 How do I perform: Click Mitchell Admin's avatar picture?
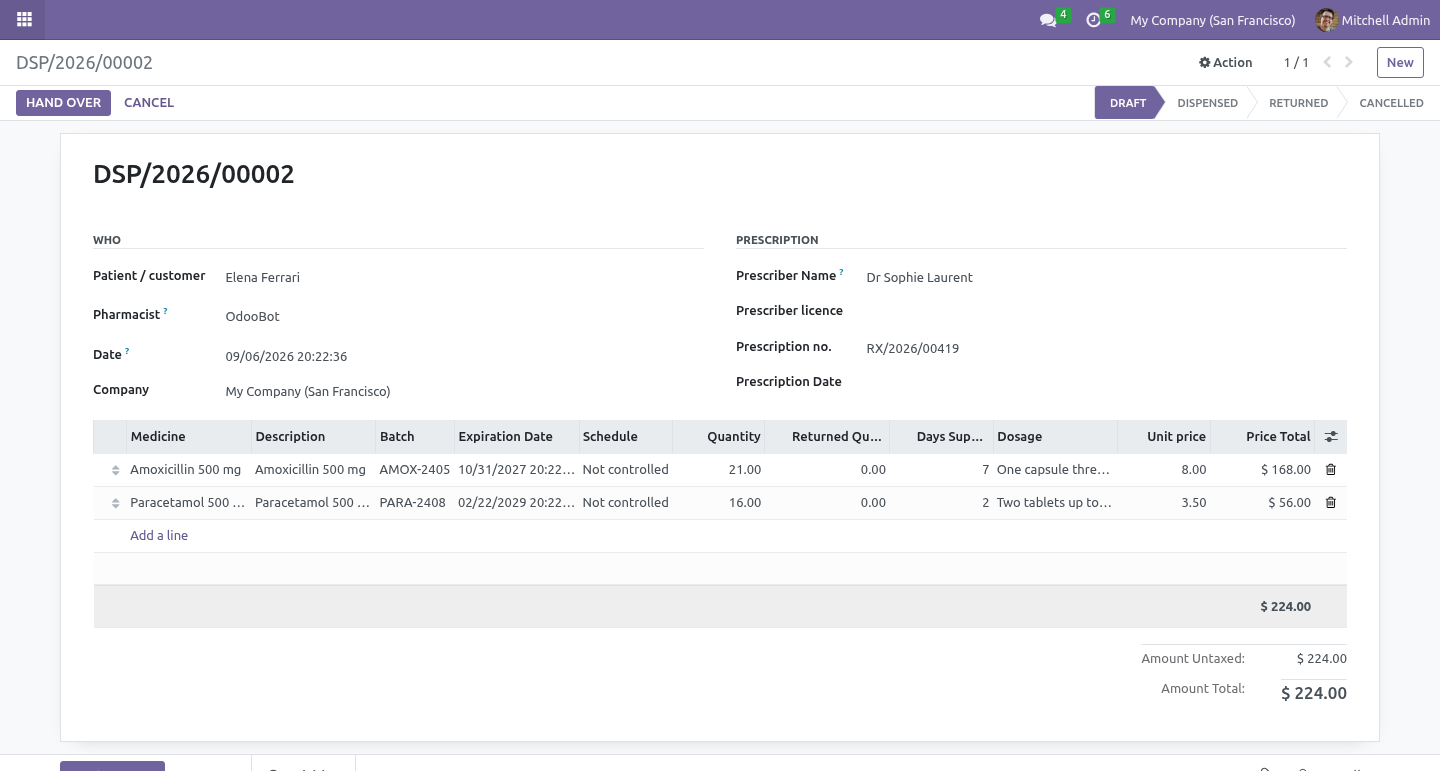[1326, 20]
